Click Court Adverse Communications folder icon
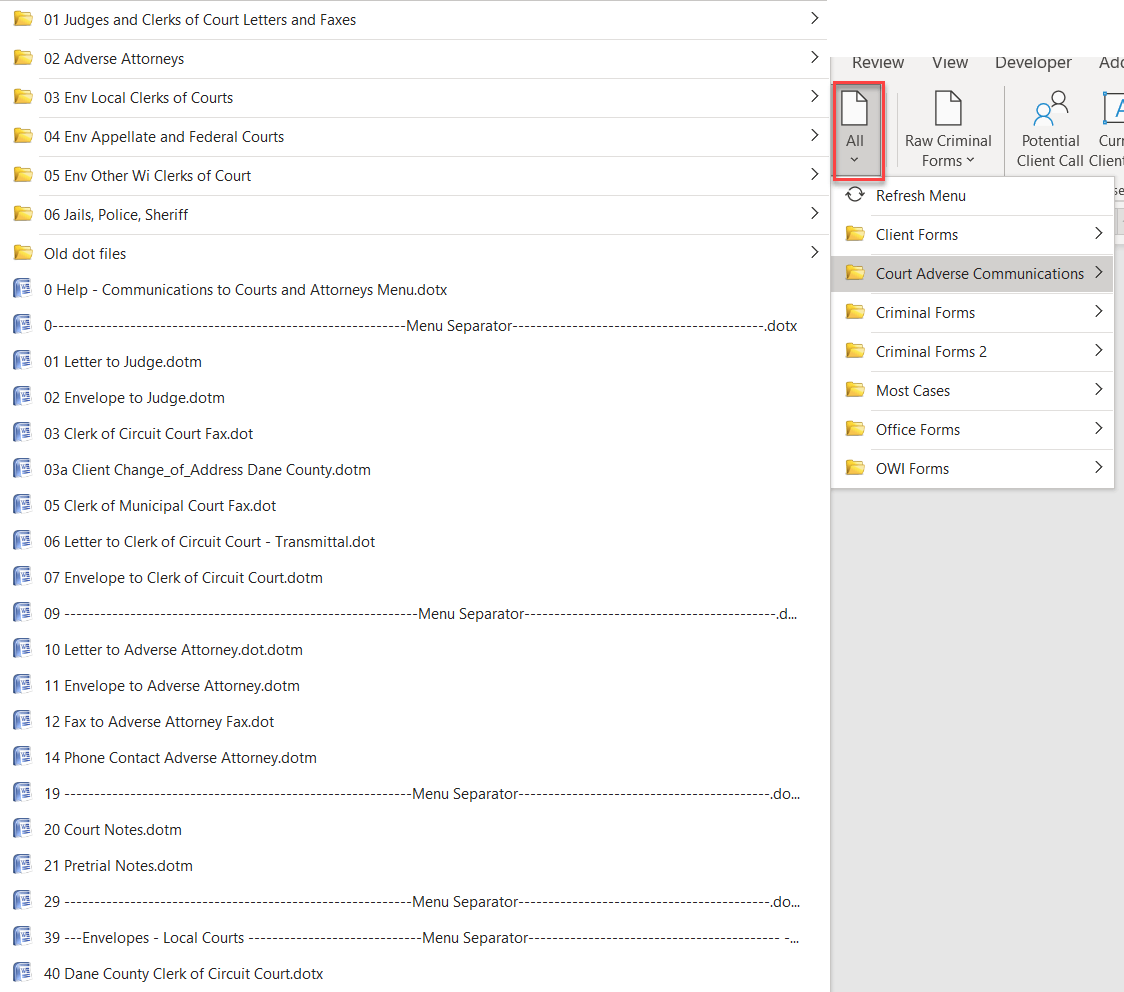 [x=854, y=272]
